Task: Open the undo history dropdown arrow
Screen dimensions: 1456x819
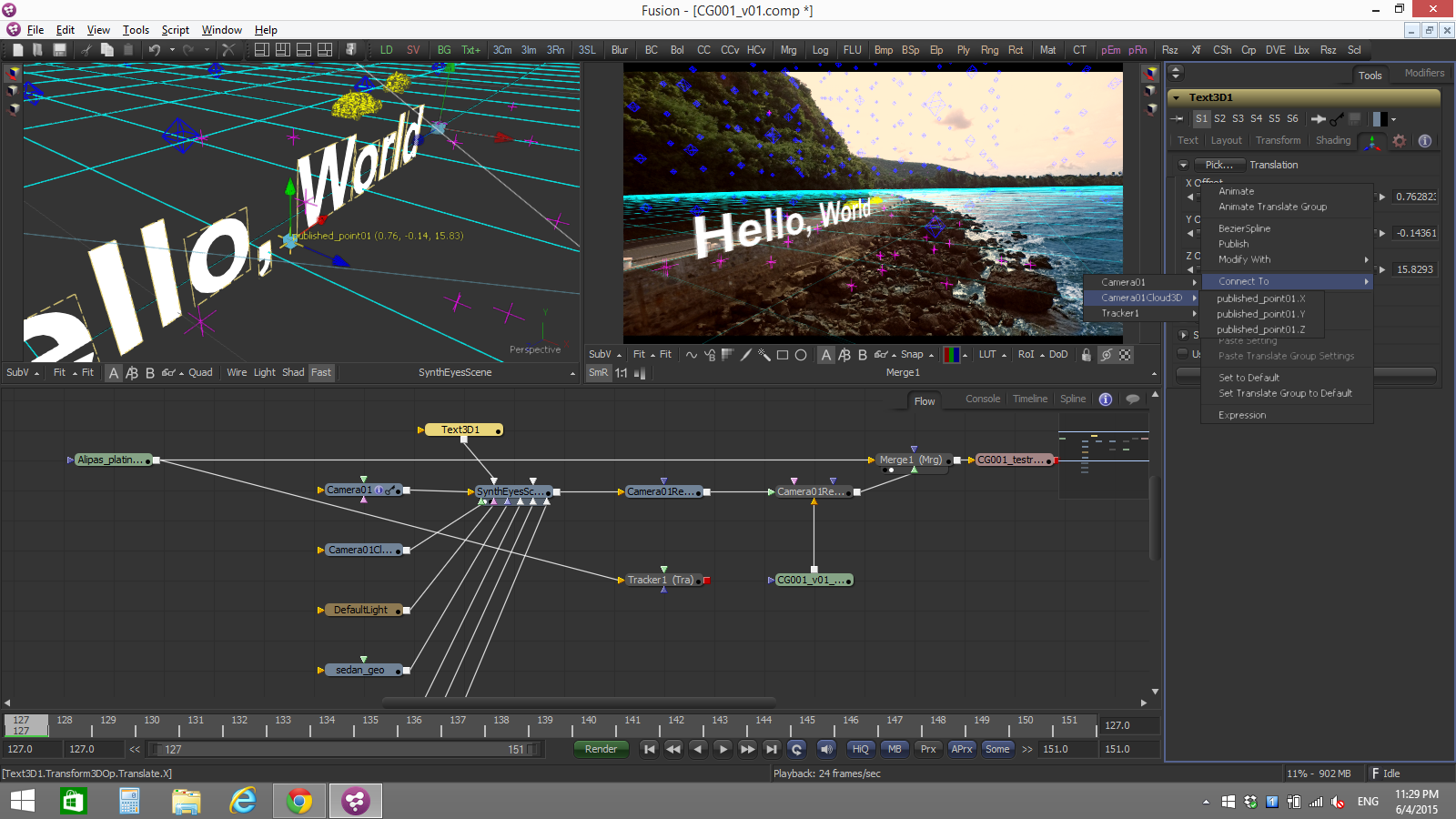Action: (x=172, y=50)
